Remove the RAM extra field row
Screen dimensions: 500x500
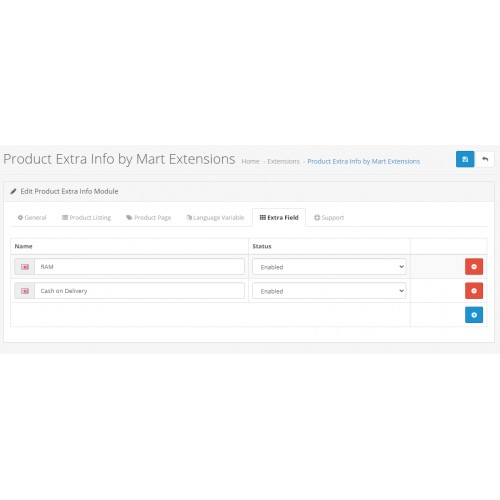(474, 267)
